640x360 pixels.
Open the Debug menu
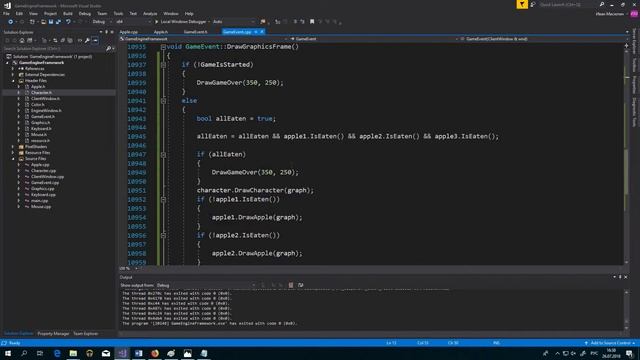(84, 13)
